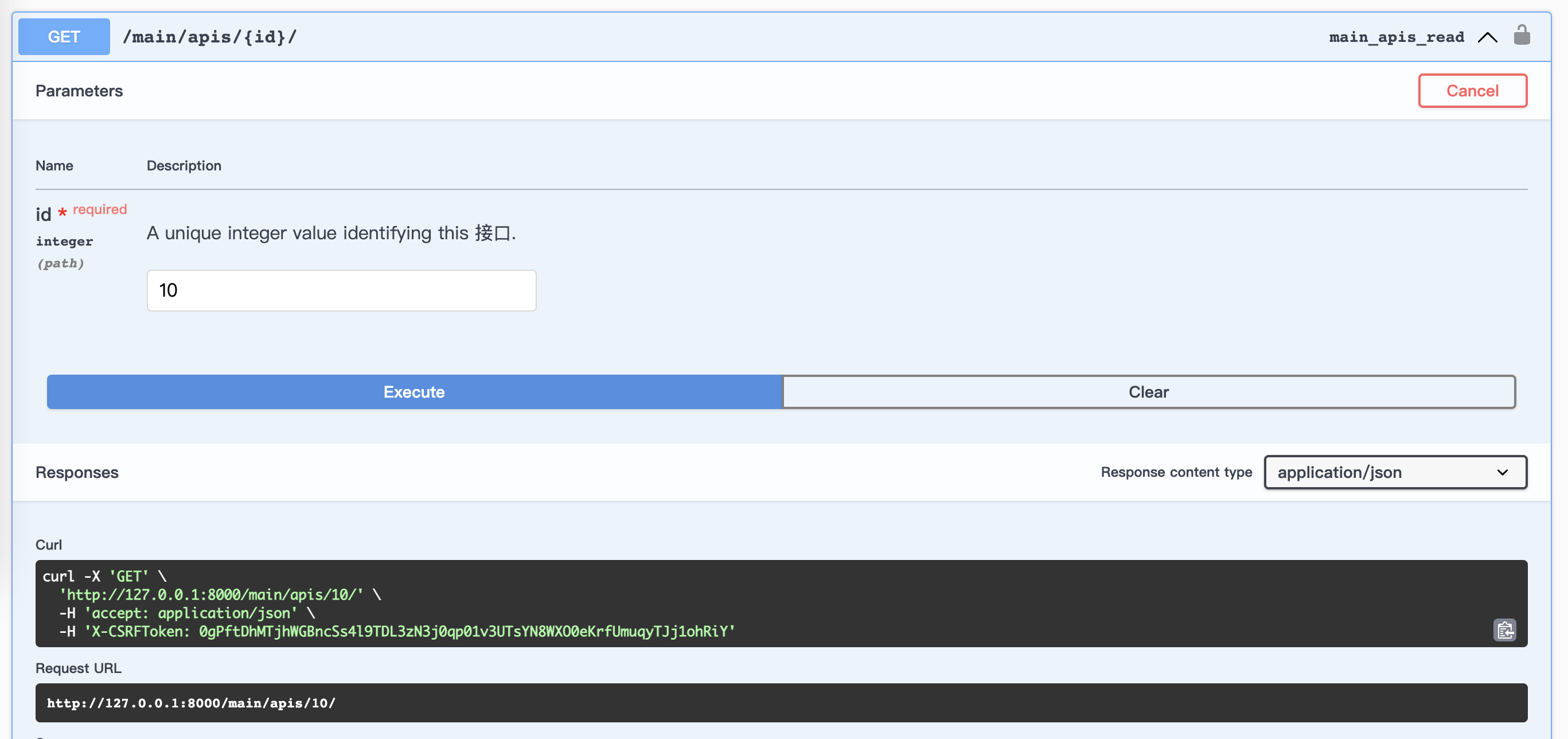Click the main_apis_read operation ID
The height and width of the screenshot is (739, 1568).
[x=1396, y=37]
